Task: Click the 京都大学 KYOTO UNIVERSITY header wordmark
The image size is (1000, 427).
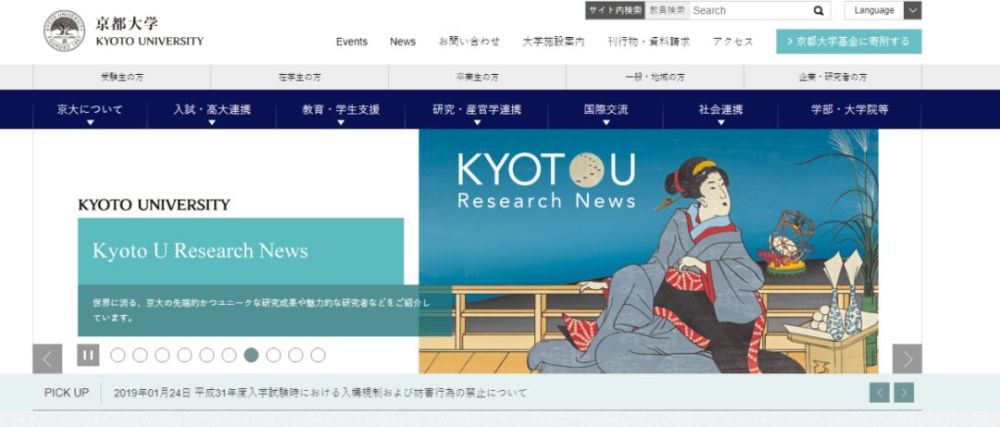Action: [x=150, y=32]
